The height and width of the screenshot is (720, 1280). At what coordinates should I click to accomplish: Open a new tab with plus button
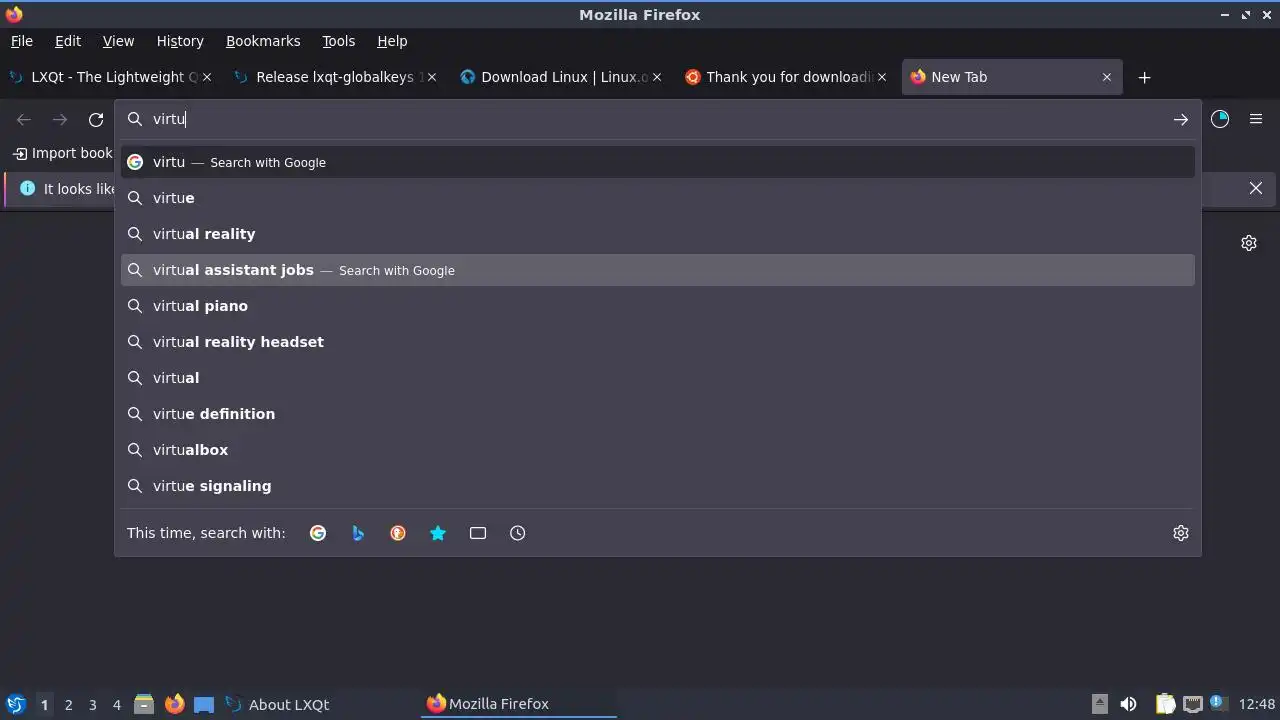tap(1145, 77)
